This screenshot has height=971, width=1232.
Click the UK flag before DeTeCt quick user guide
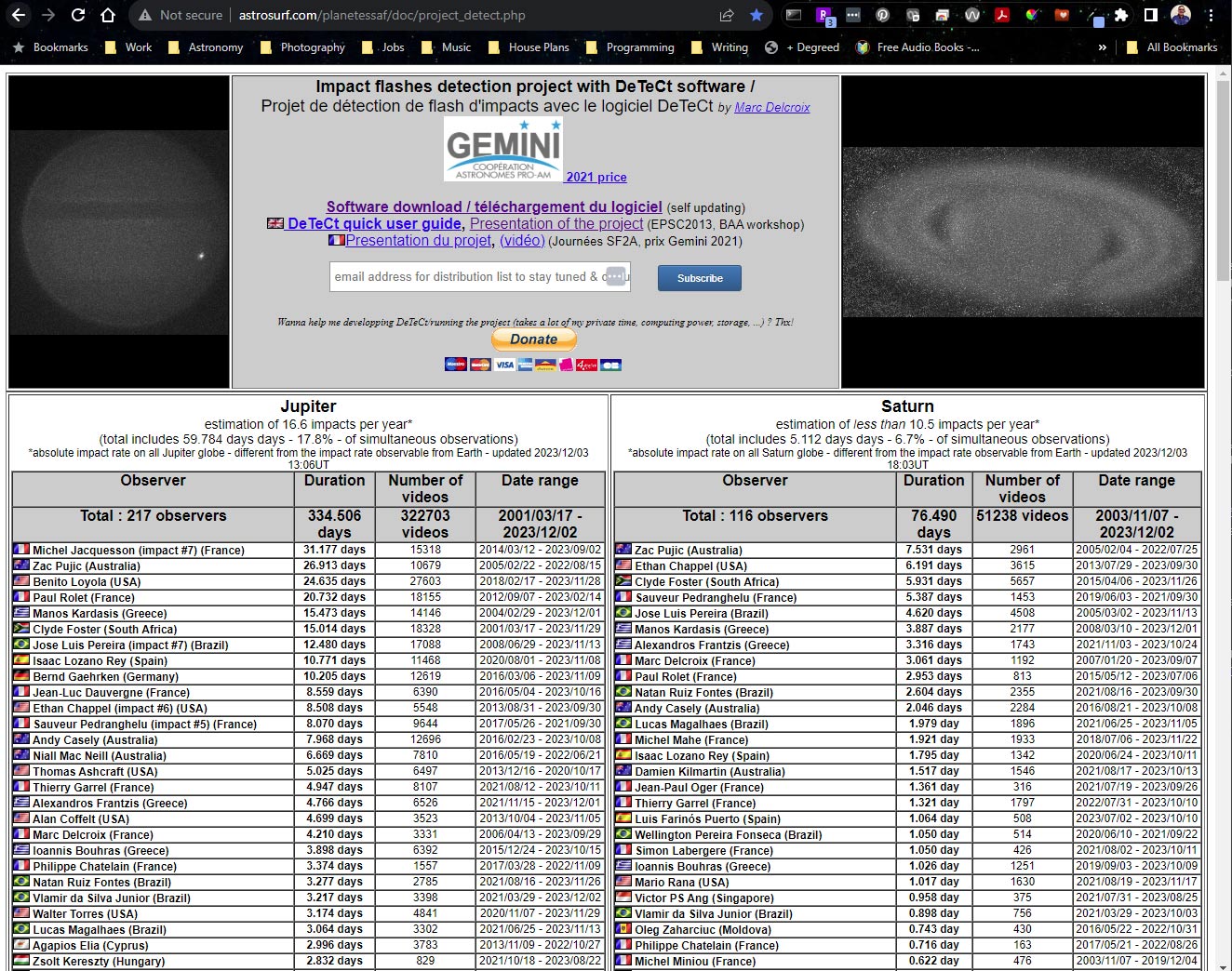coord(274,223)
